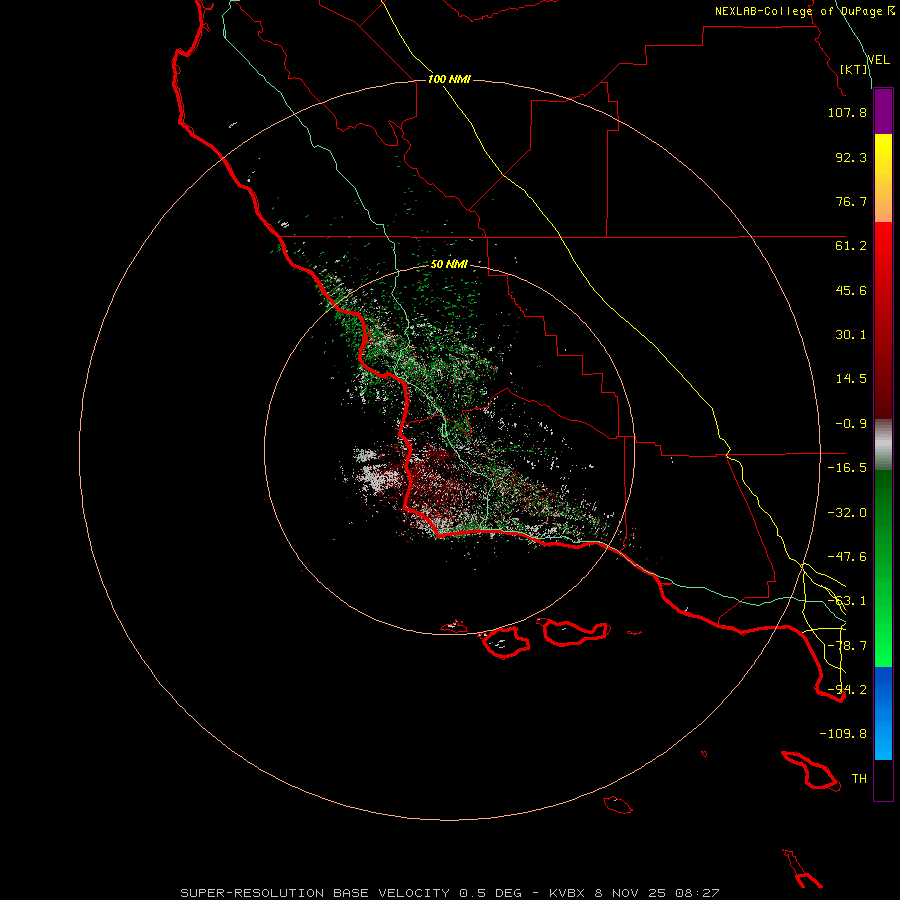Image resolution: width=900 pixels, height=900 pixels.
Task: Click the 61.2 legend value
Action: (x=851, y=246)
